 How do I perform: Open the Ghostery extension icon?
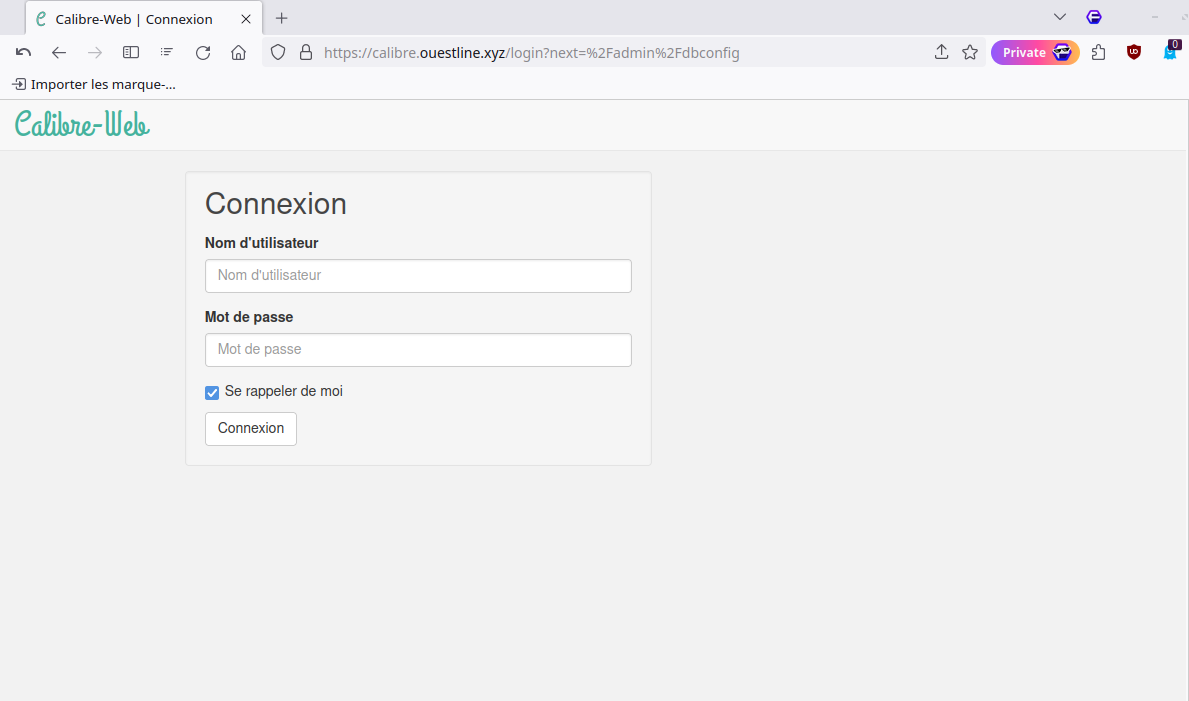(x=1170, y=53)
